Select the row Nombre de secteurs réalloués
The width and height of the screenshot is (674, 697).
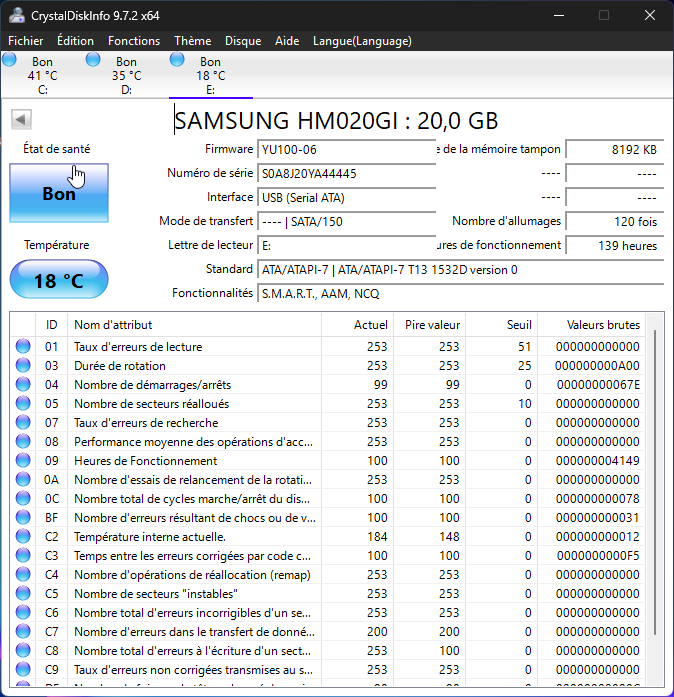(328, 404)
